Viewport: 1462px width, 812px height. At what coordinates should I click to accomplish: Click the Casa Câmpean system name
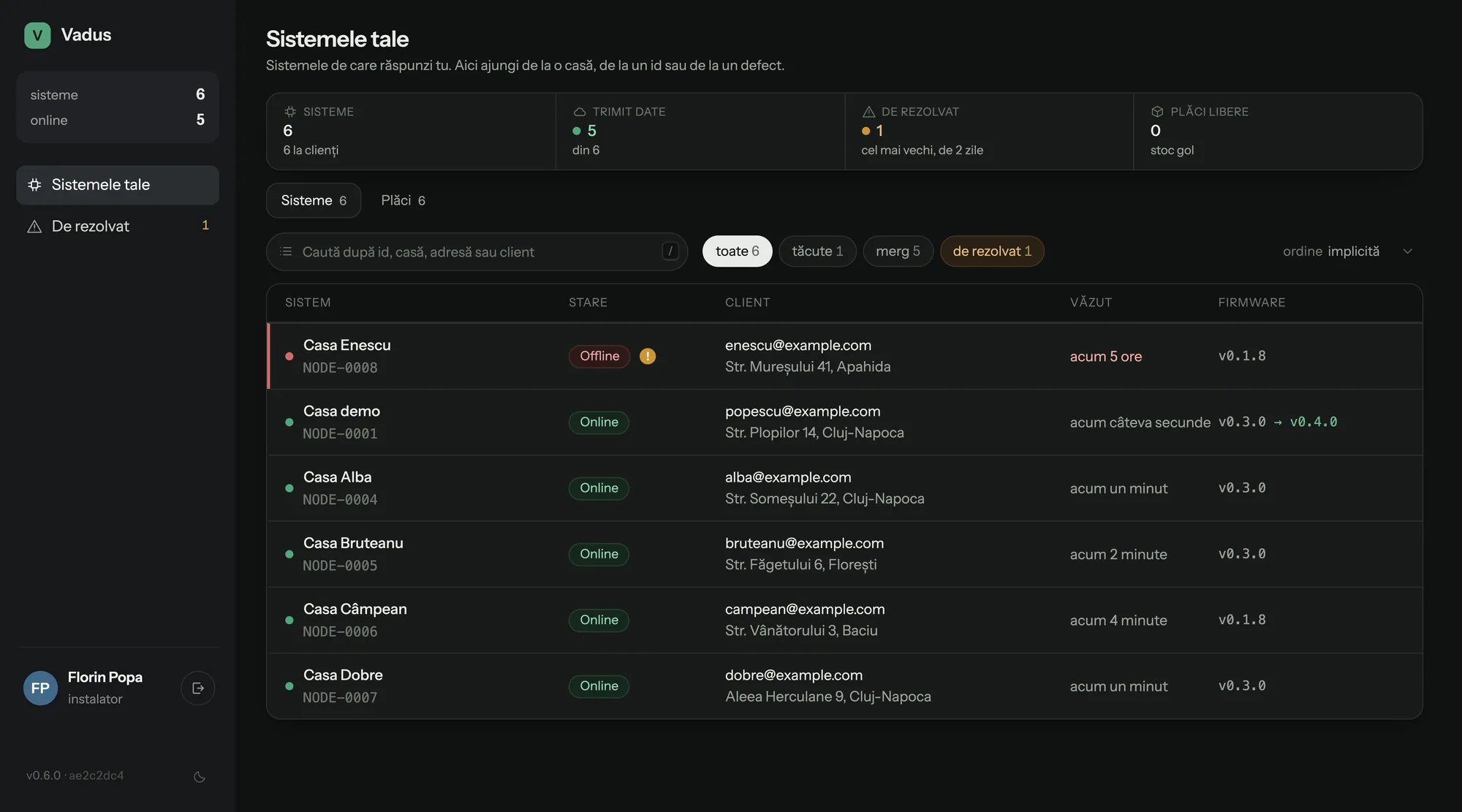[x=355, y=609]
